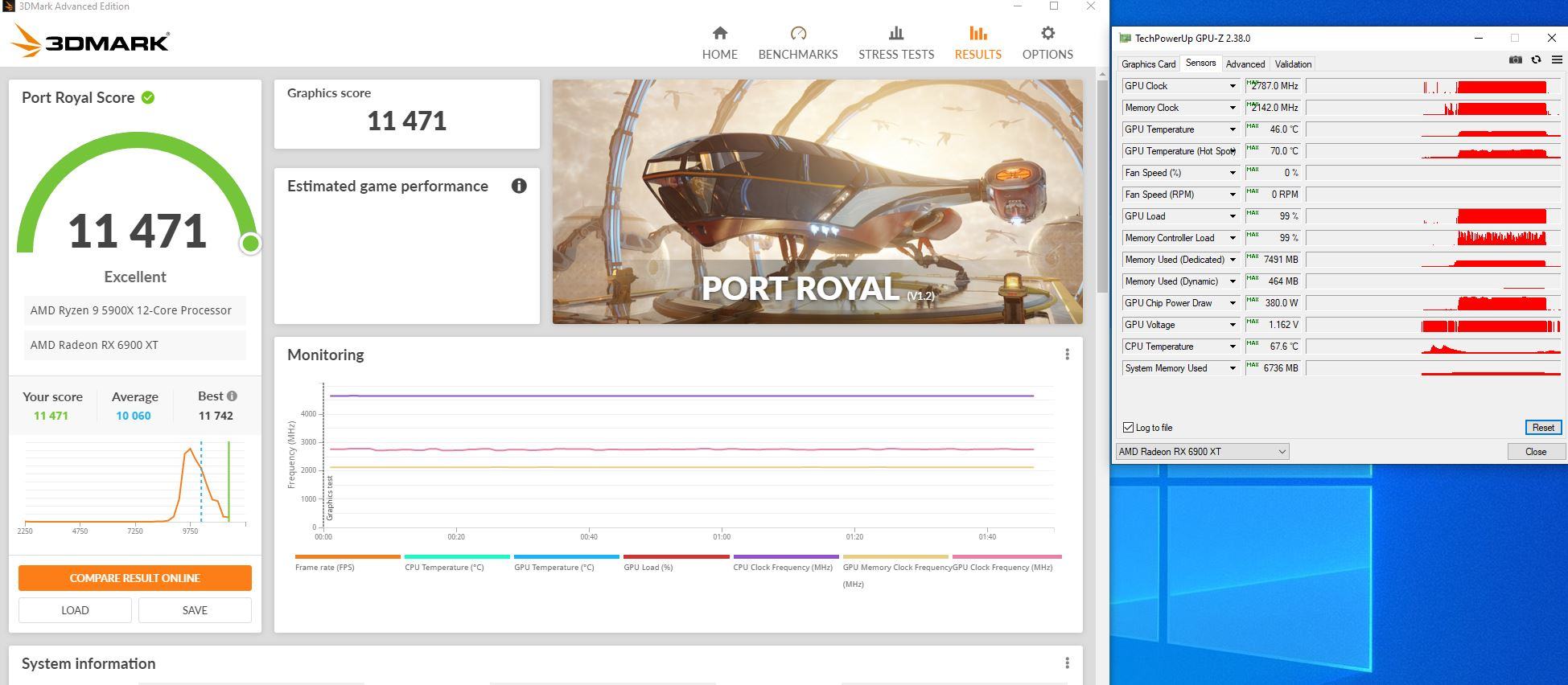Show info for Estimated game performance
Screen dimensions: 1568x685
pos(519,186)
